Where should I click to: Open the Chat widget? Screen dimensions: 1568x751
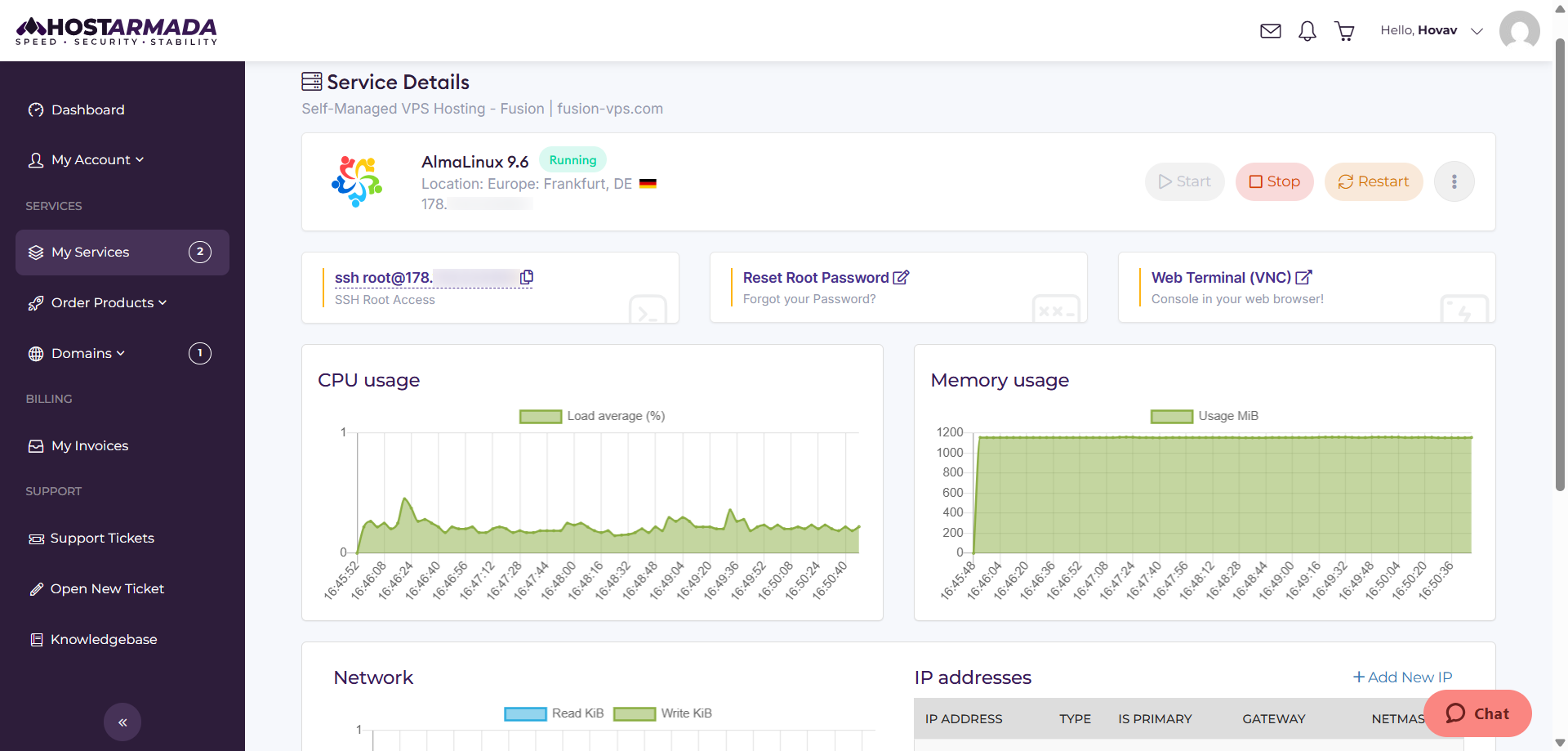pyautogui.click(x=1477, y=713)
